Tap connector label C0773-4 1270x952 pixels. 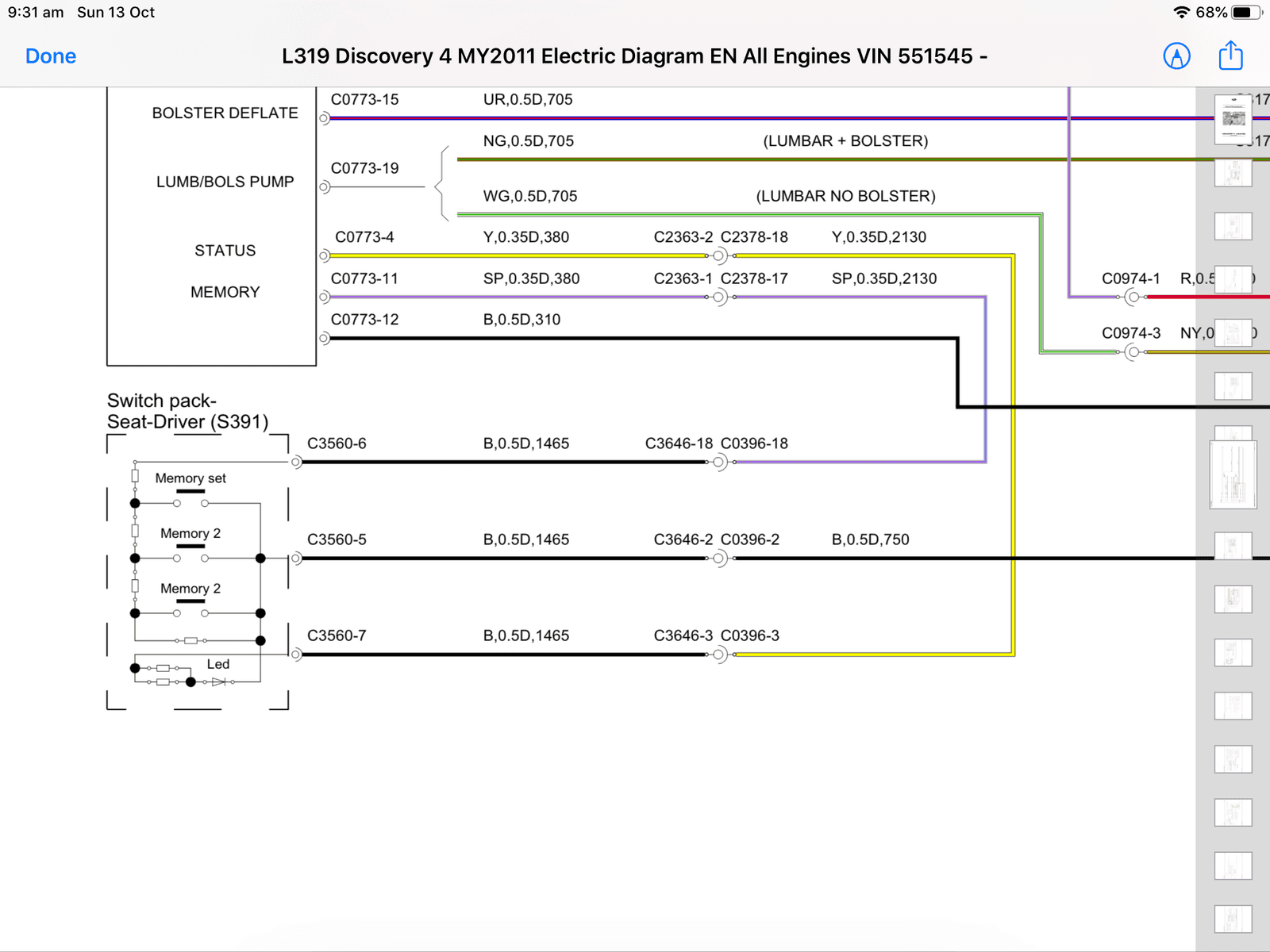click(x=364, y=236)
